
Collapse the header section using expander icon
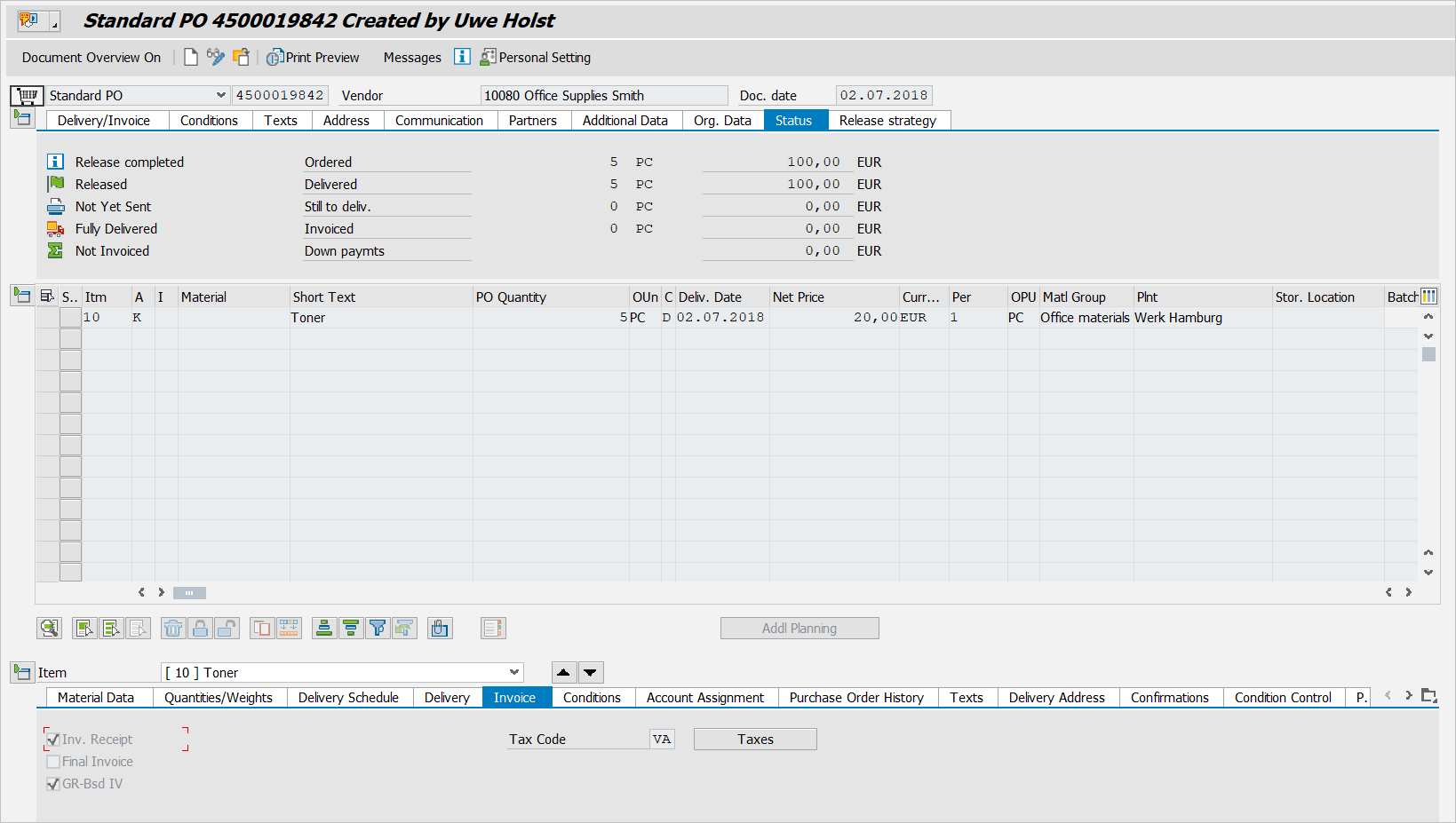pyautogui.click(x=22, y=118)
